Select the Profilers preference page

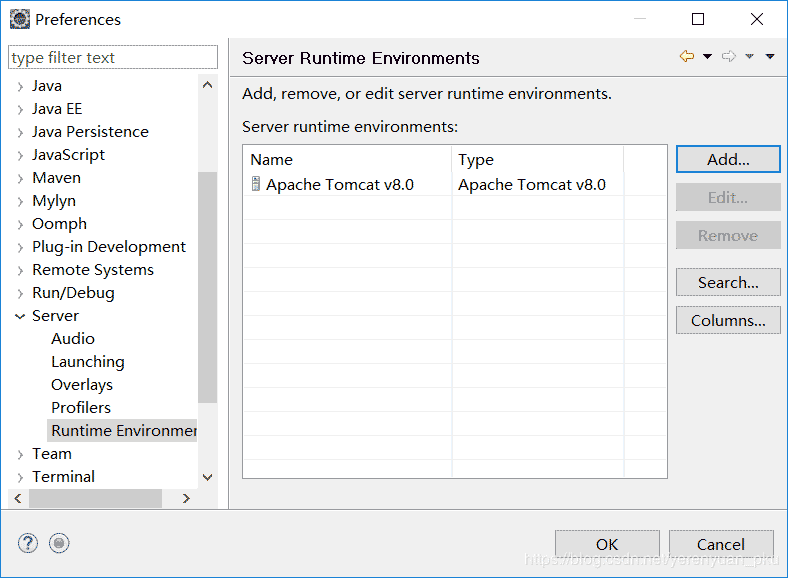pyautogui.click(x=81, y=408)
